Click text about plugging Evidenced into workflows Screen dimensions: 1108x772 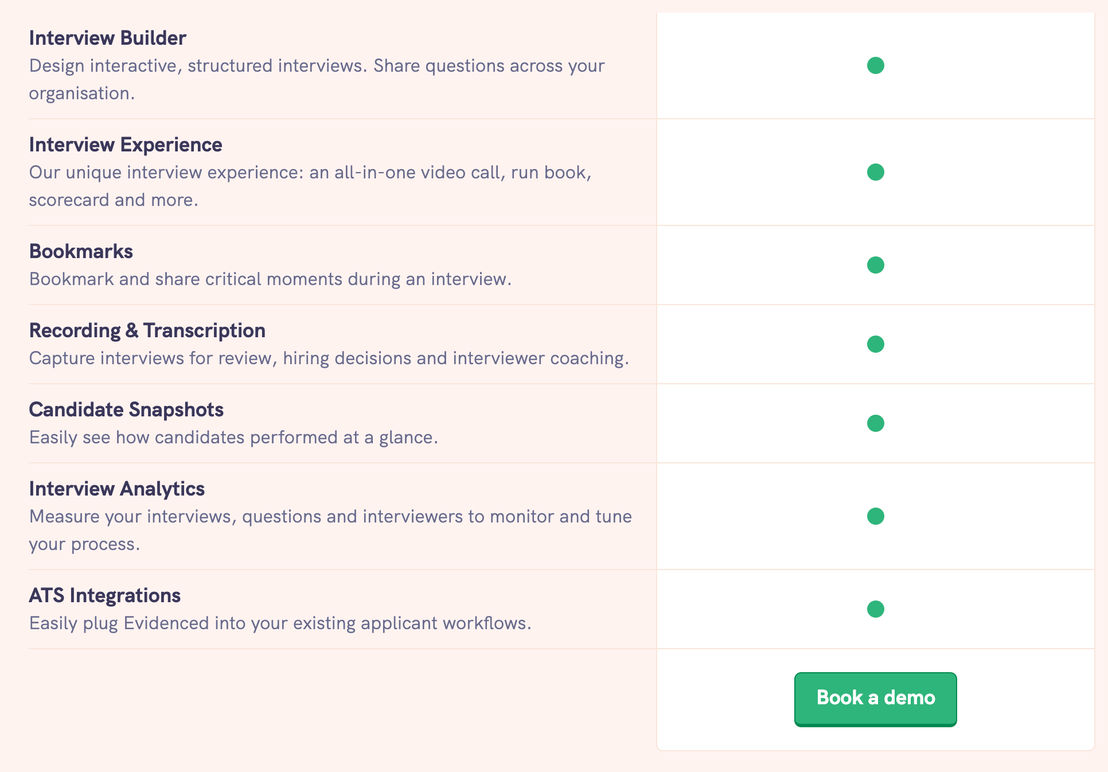coord(280,623)
